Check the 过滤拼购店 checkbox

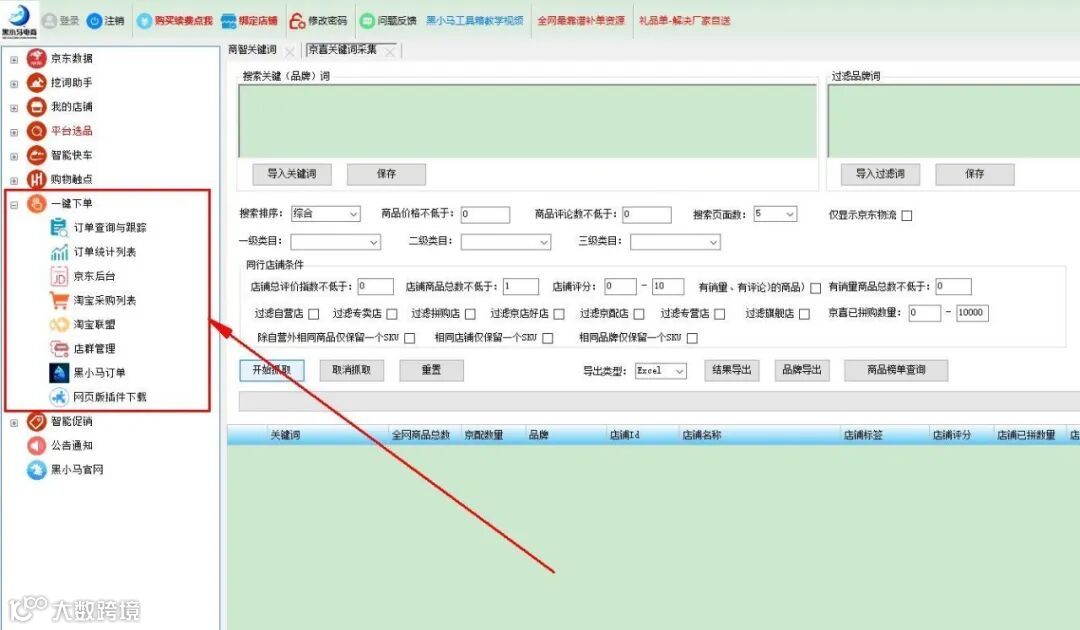coord(470,314)
